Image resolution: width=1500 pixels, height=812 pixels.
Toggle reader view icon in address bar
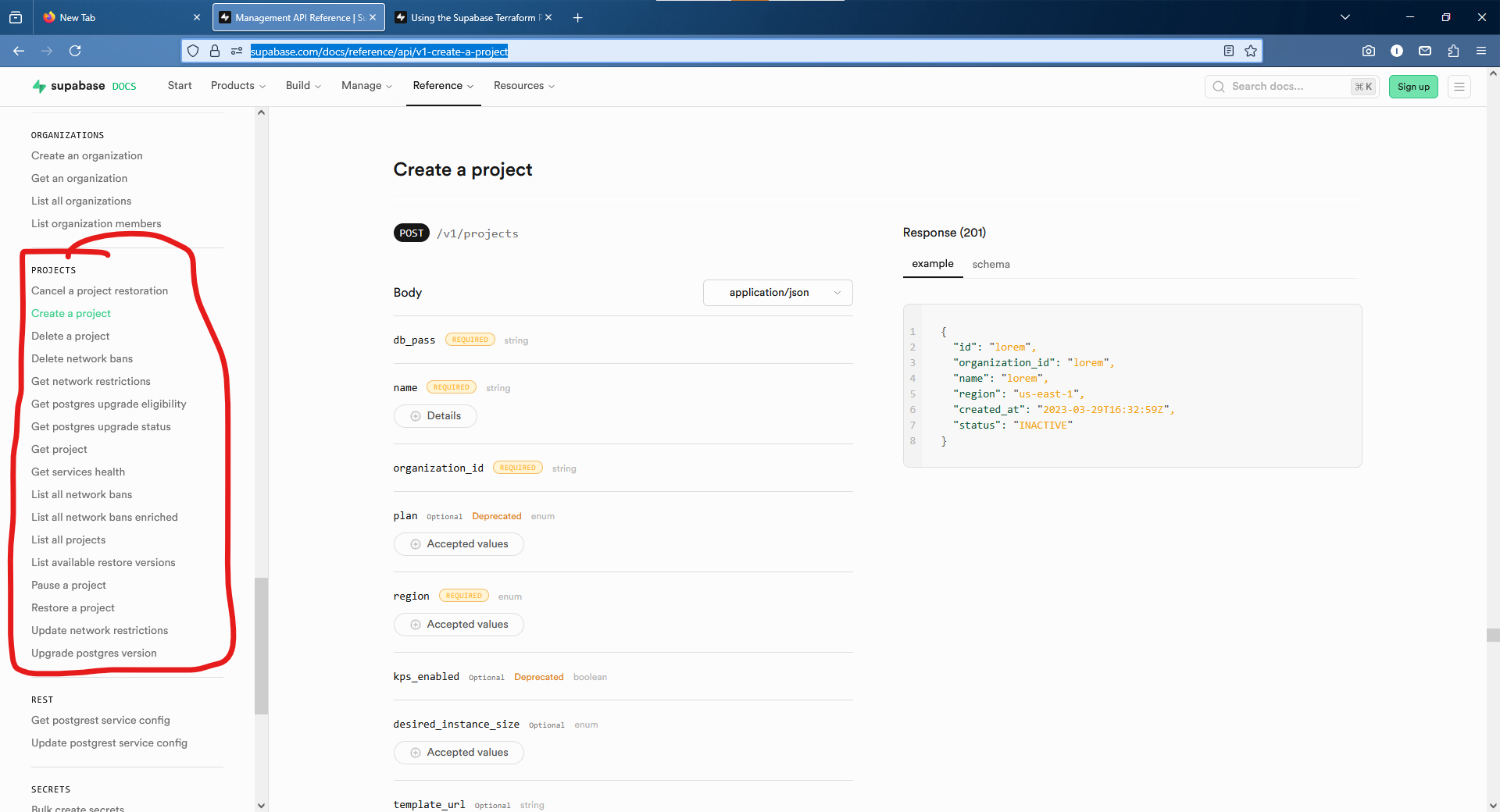(1229, 51)
